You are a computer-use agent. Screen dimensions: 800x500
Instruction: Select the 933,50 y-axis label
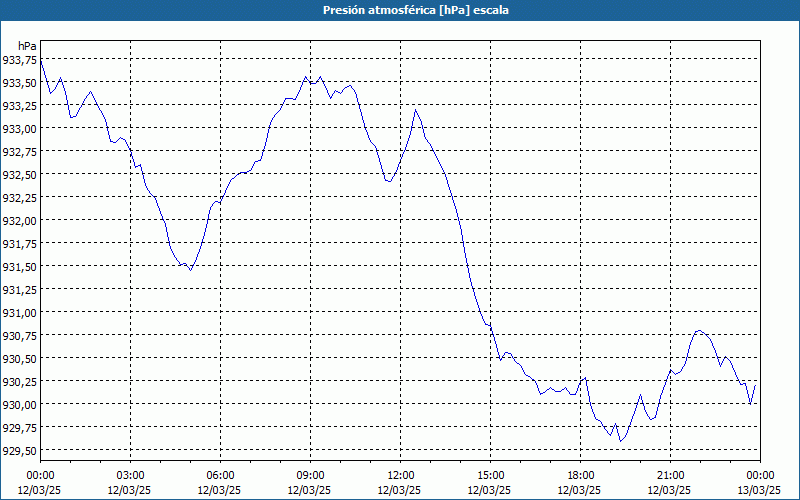[x=19, y=83]
